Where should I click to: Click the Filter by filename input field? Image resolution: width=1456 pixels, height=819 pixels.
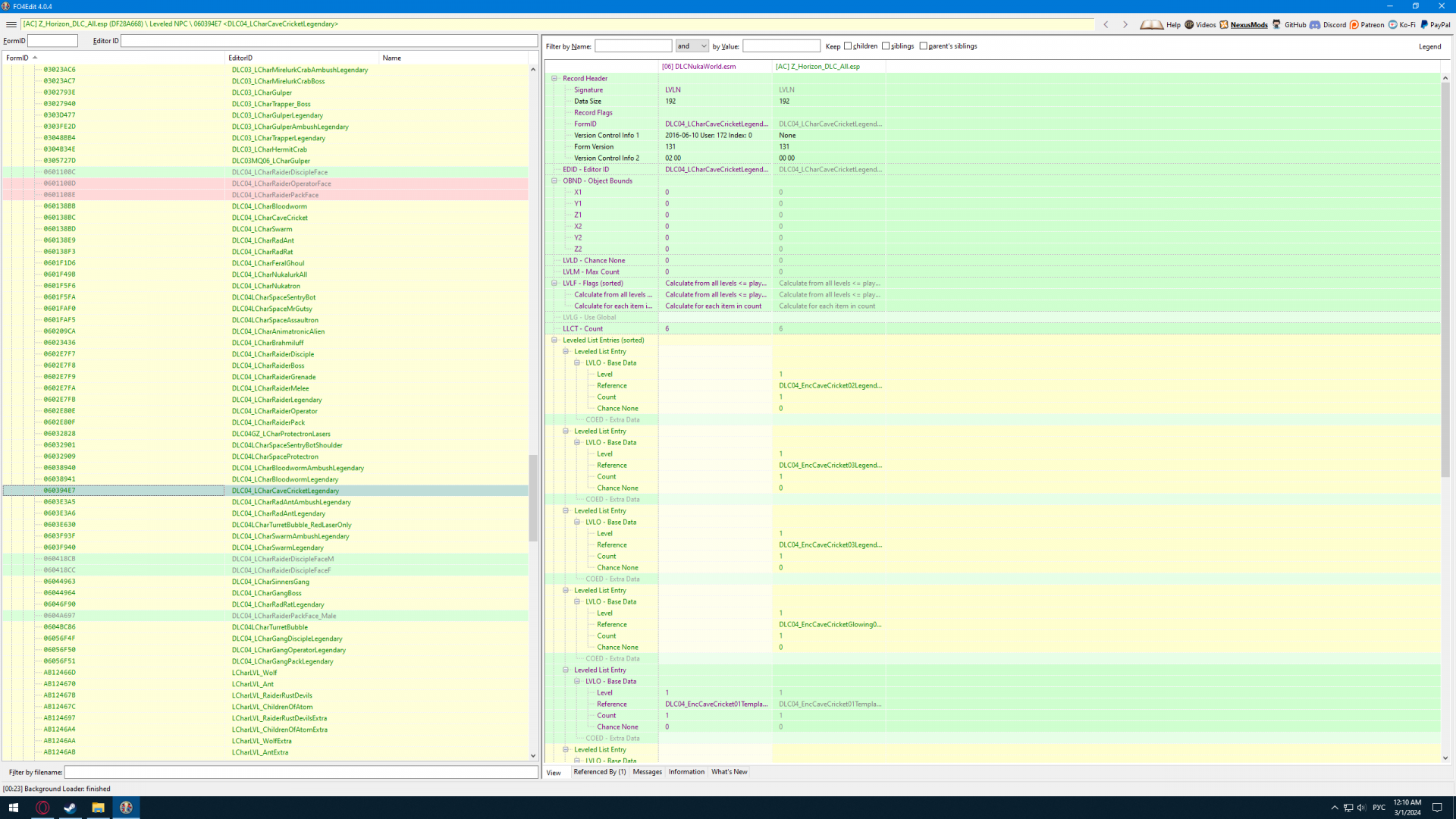(301, 772)
